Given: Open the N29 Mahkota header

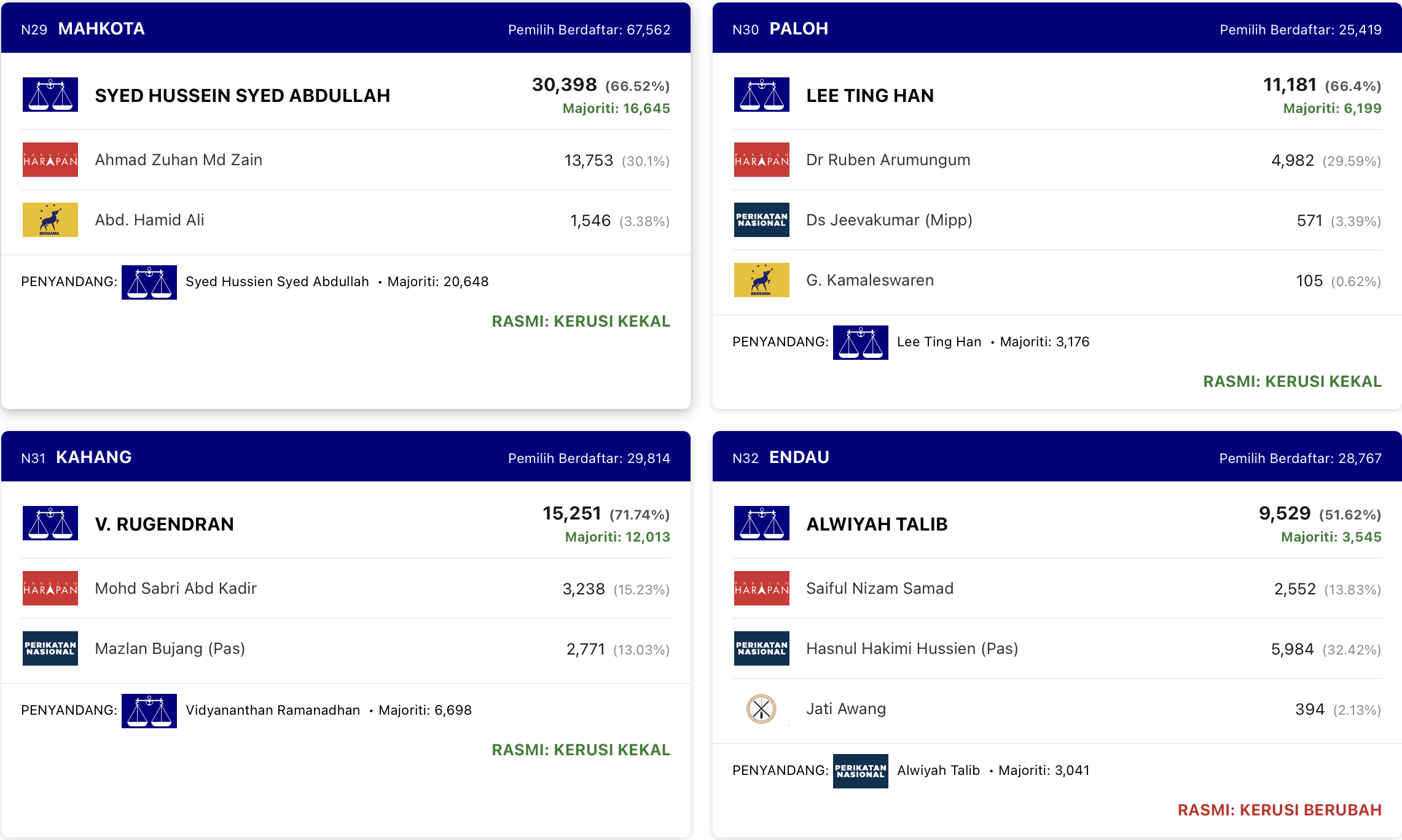Looking at the screenshot, I should pyautogui.click(x=346, y=28).
